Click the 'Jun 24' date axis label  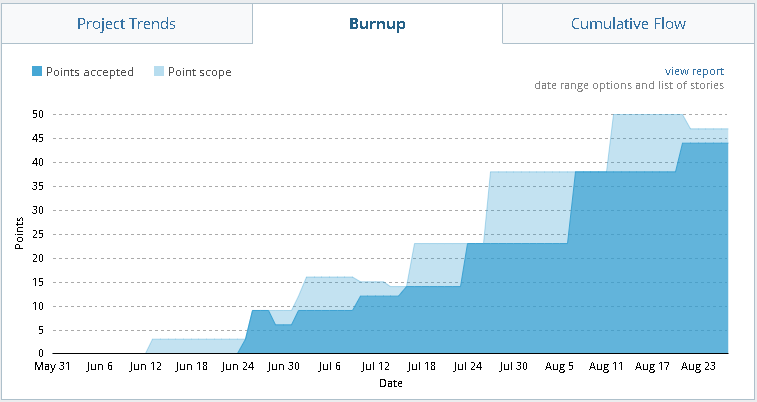coord(238,366)
